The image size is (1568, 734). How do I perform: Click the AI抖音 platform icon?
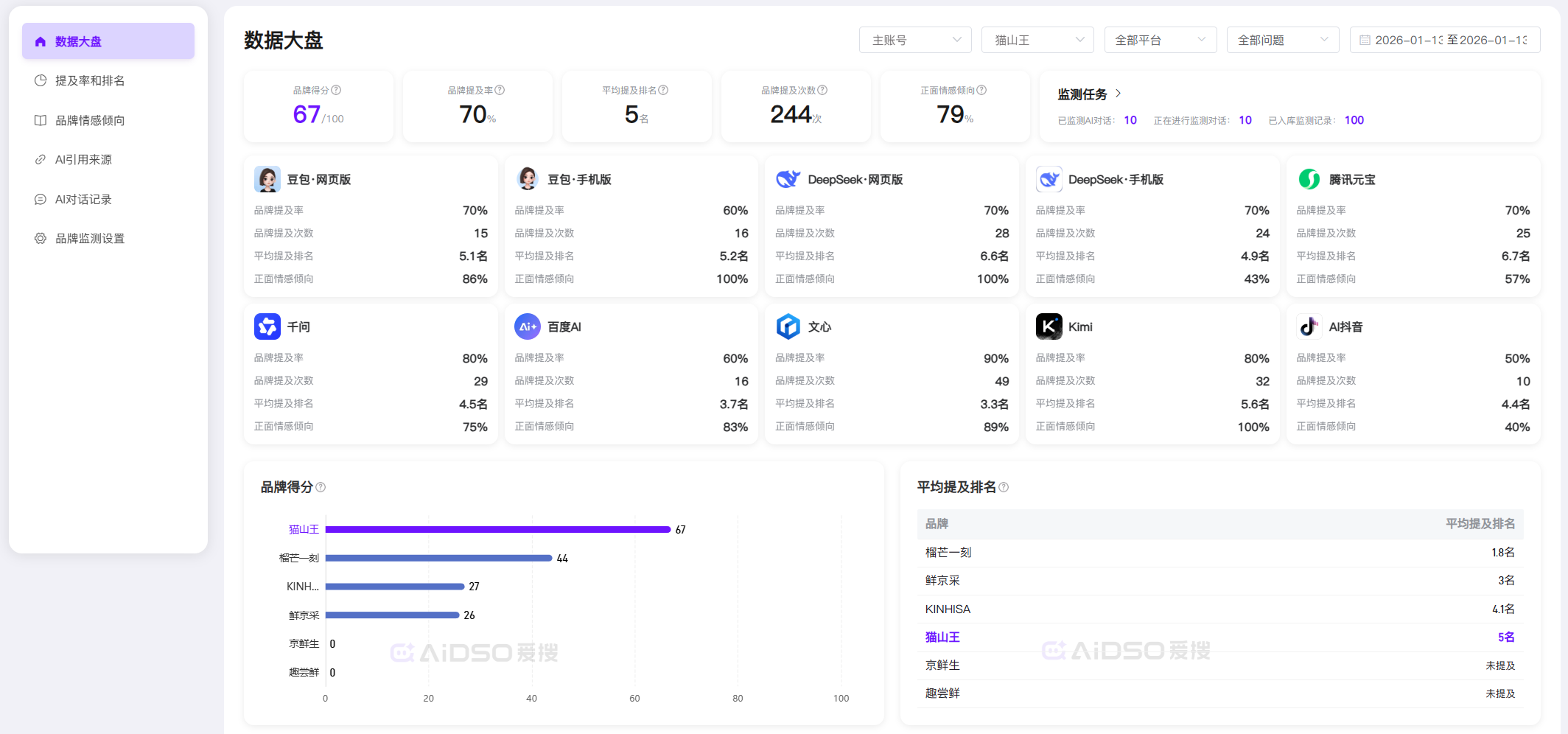click(1309, 326)
